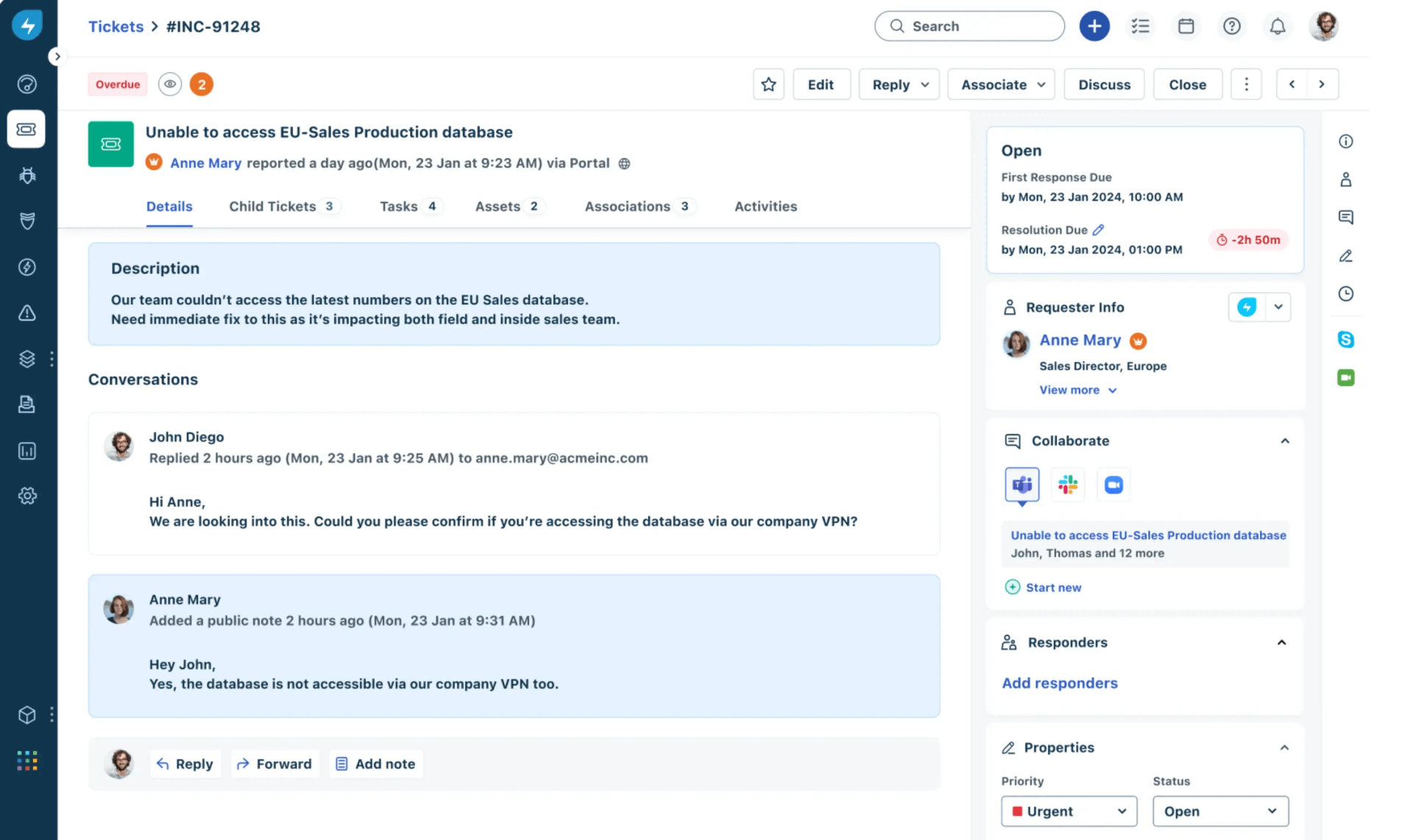Switch to the Child Tickets 3 tab
The width and height of the screenshot is (1413, 840).
[282, 207]
